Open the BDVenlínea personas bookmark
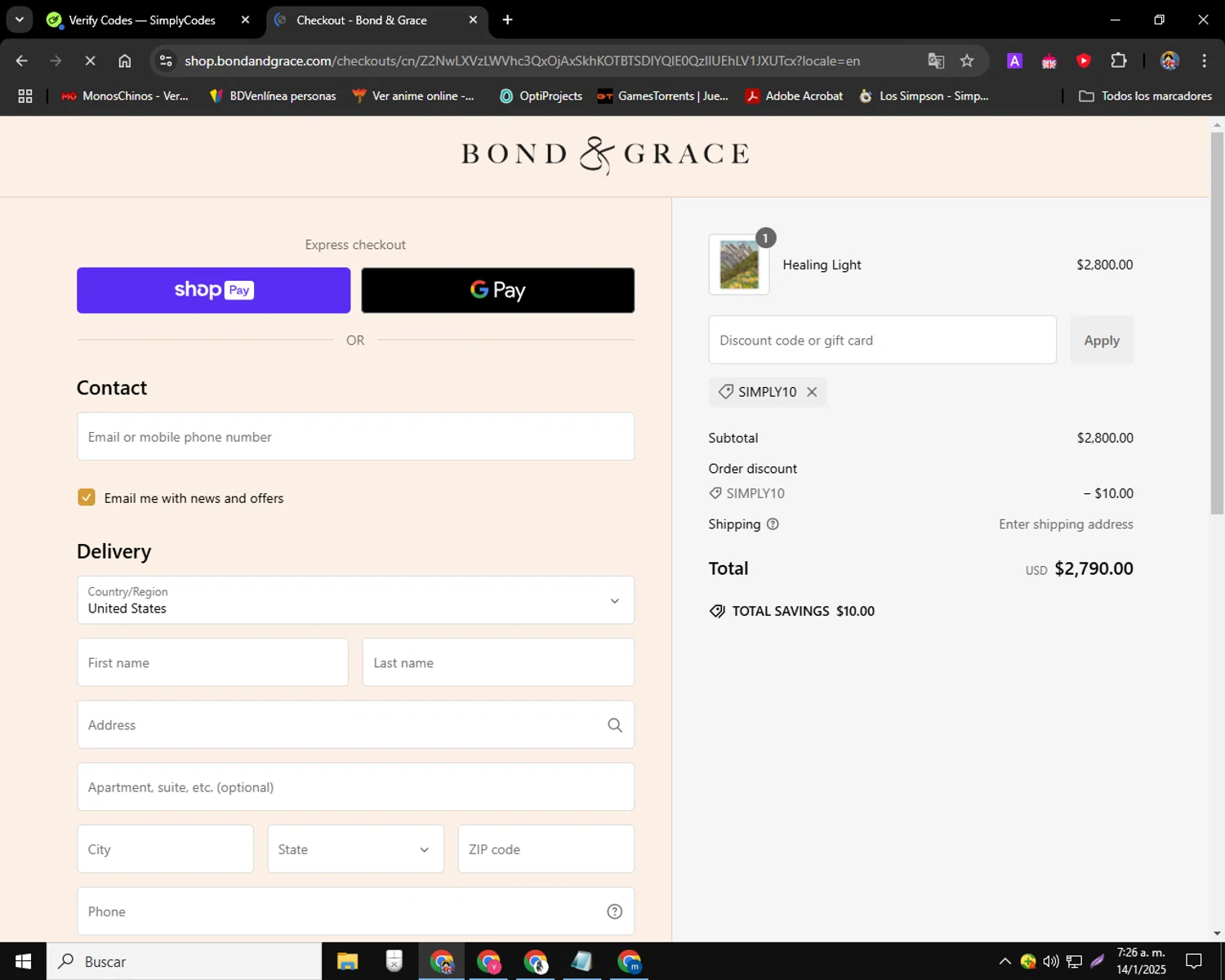Image resolution: width=1225 pixels, height=980 pixels. (x=273, y=96)
